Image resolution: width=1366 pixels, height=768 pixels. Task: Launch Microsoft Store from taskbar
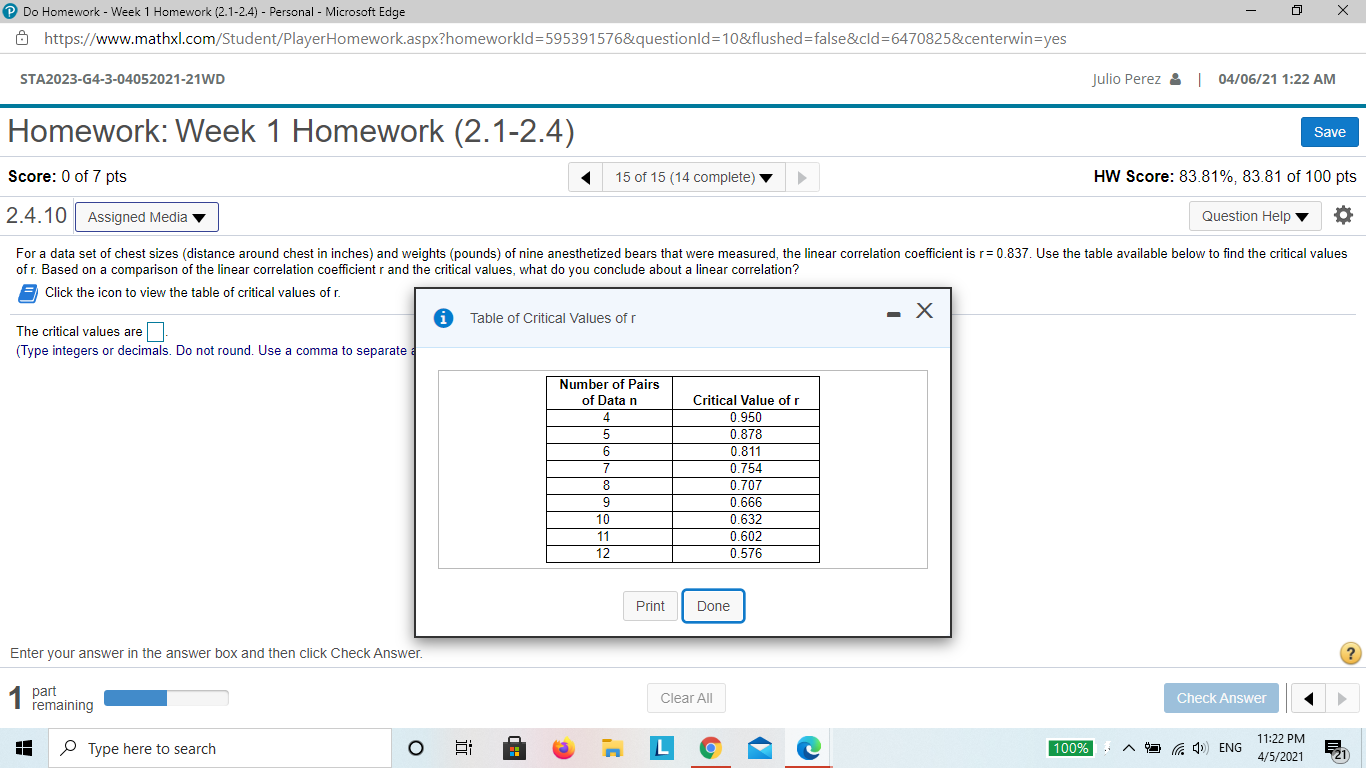click(514, 748)
